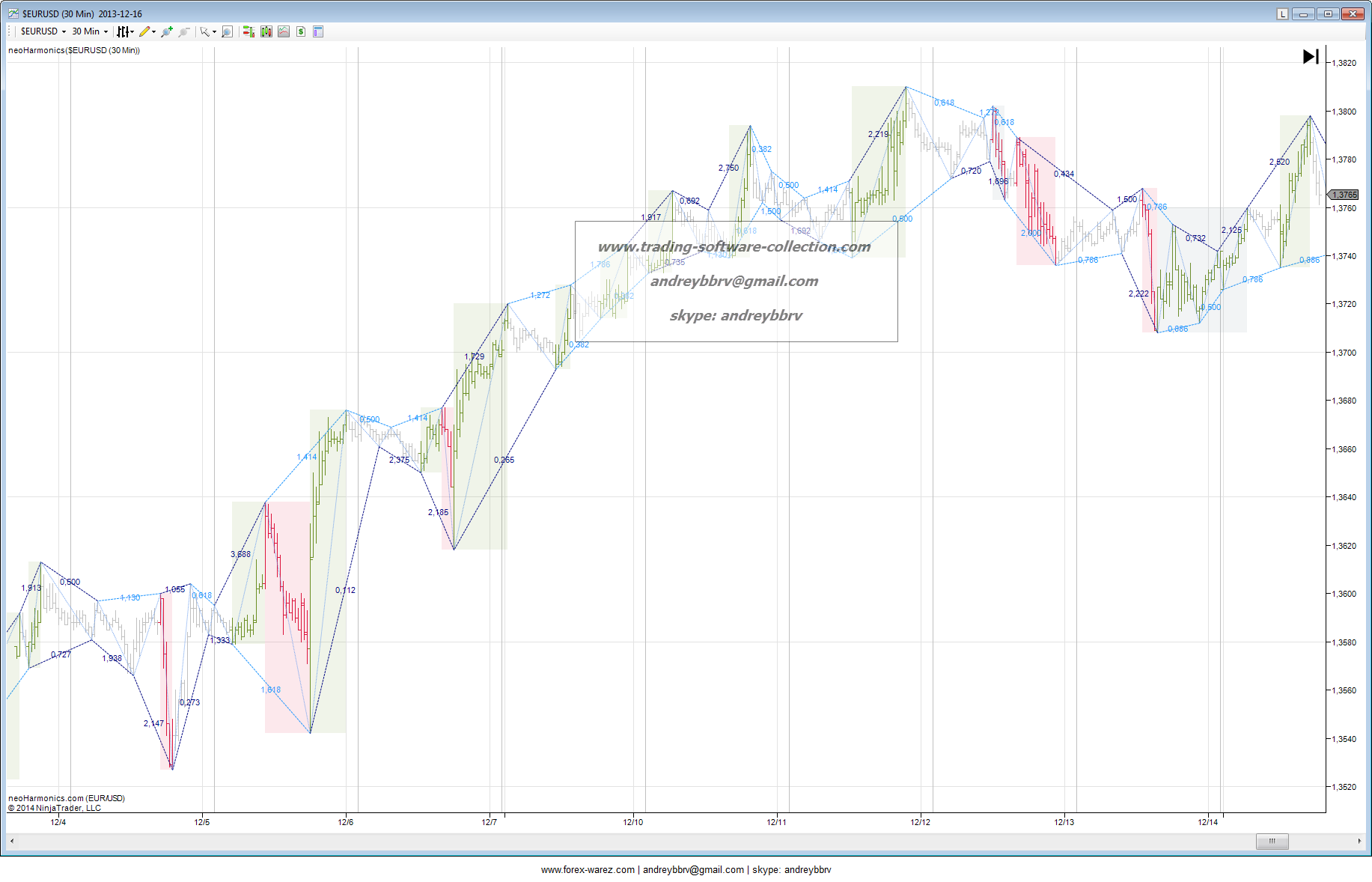Click the horizontal scrollbar thumb
This screenshot has width=1372, height=882.
pyautogui.click(x=1272, y=841)
